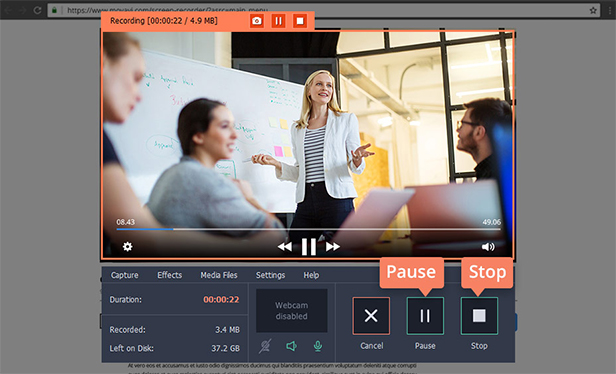This screenshot has width=616, height=374.
Task: Open the Effects menu
Action: (x=170, y=275)
